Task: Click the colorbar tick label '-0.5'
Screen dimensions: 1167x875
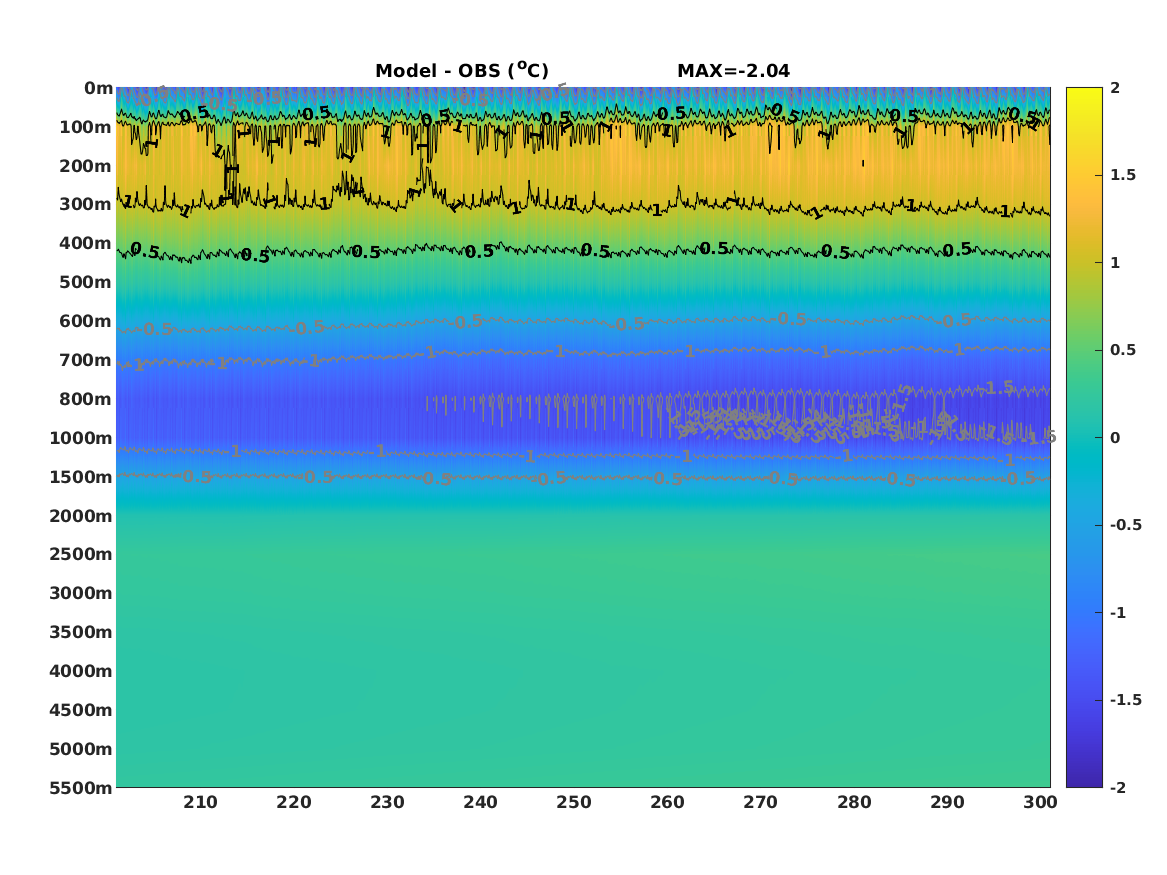Action: coord(1125,525)
